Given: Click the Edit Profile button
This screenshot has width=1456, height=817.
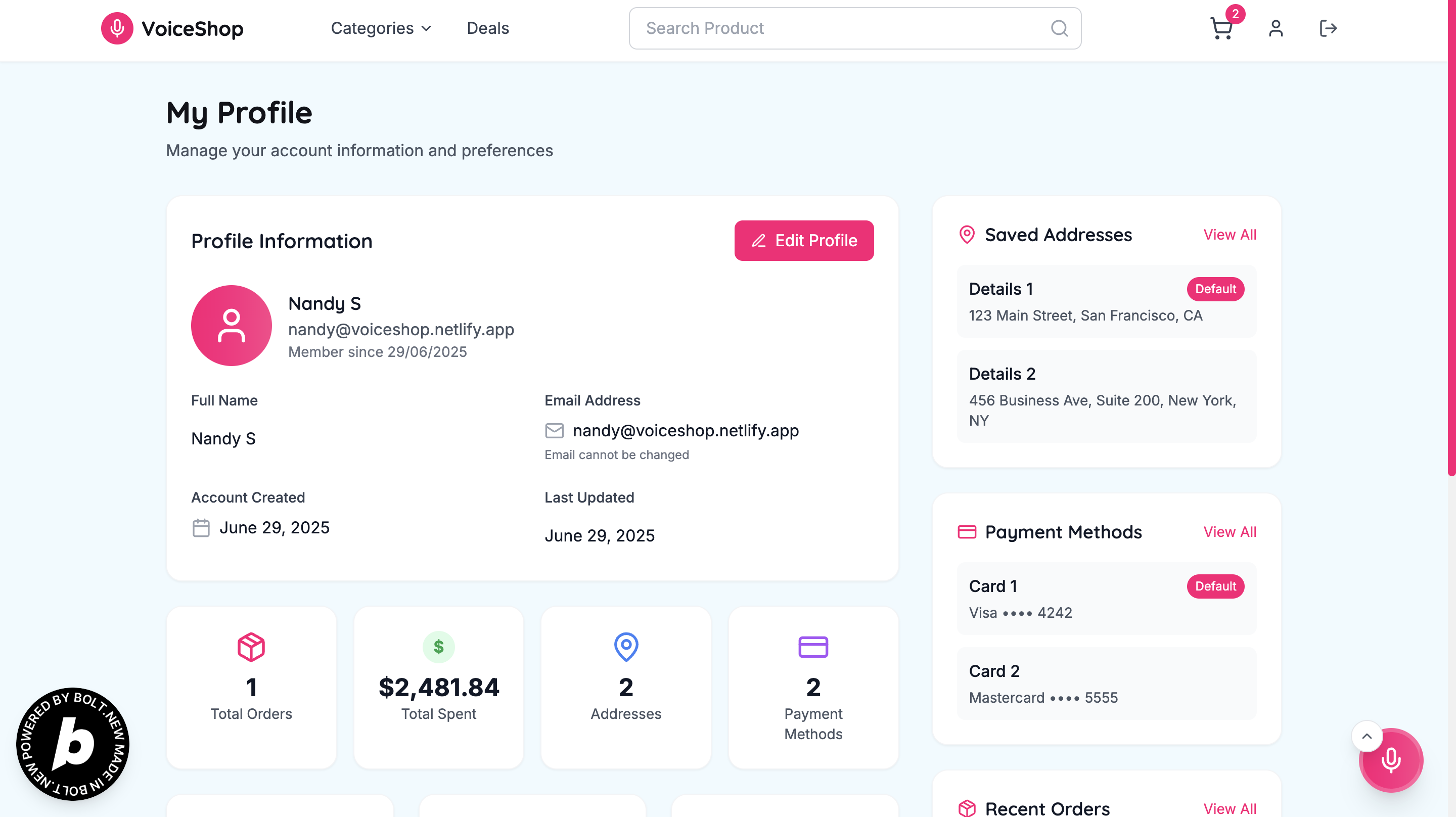Looking at the screenshot, I should 804,240.
